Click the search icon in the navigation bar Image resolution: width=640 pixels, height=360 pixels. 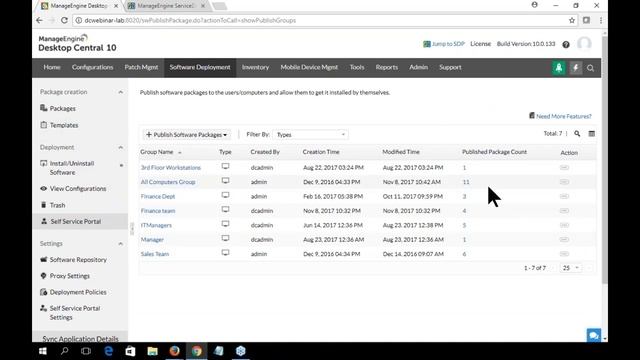591,68
